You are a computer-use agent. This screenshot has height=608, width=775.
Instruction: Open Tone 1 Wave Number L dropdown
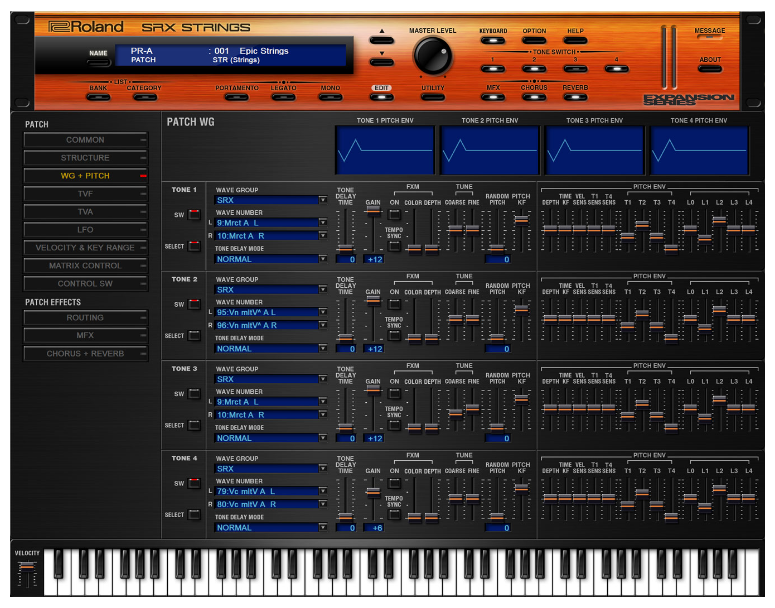pos(271,223)
